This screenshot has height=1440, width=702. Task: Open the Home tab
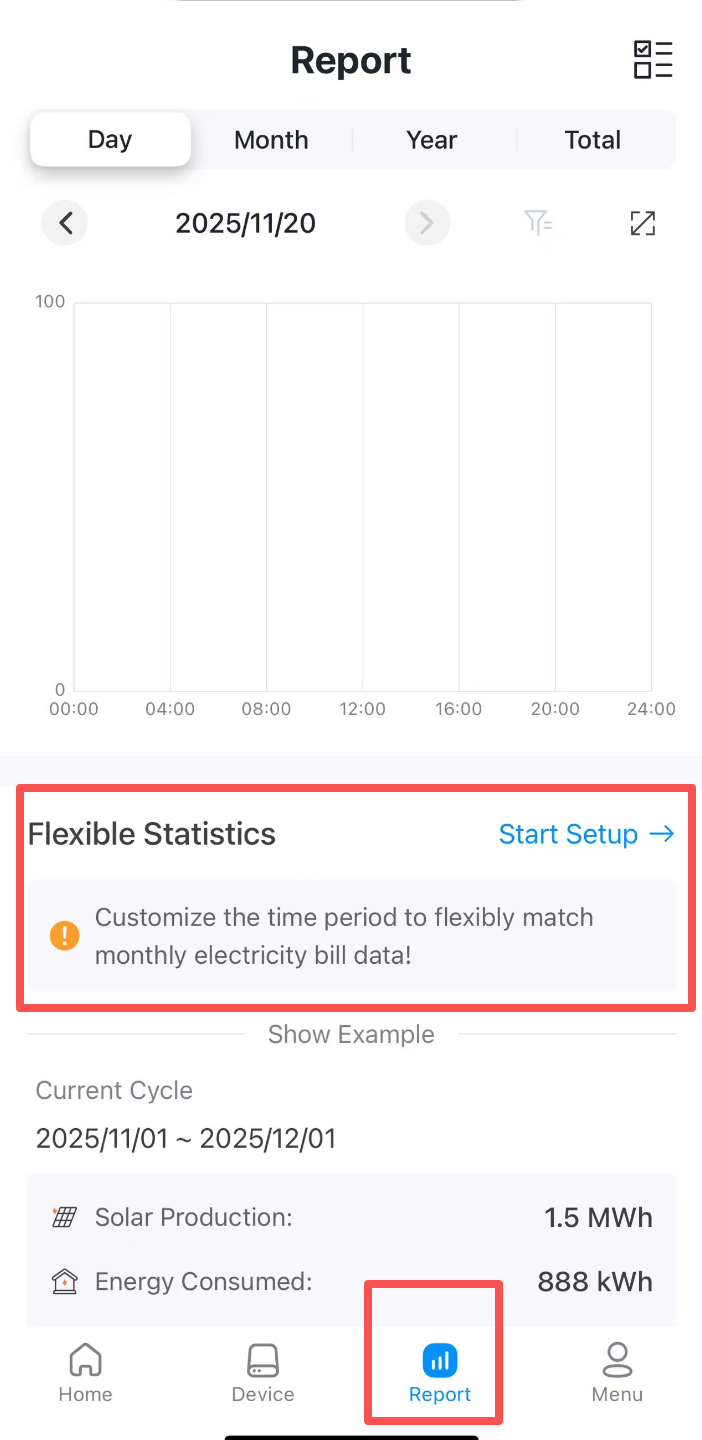pyautogui.click(x=85, y=1372)
